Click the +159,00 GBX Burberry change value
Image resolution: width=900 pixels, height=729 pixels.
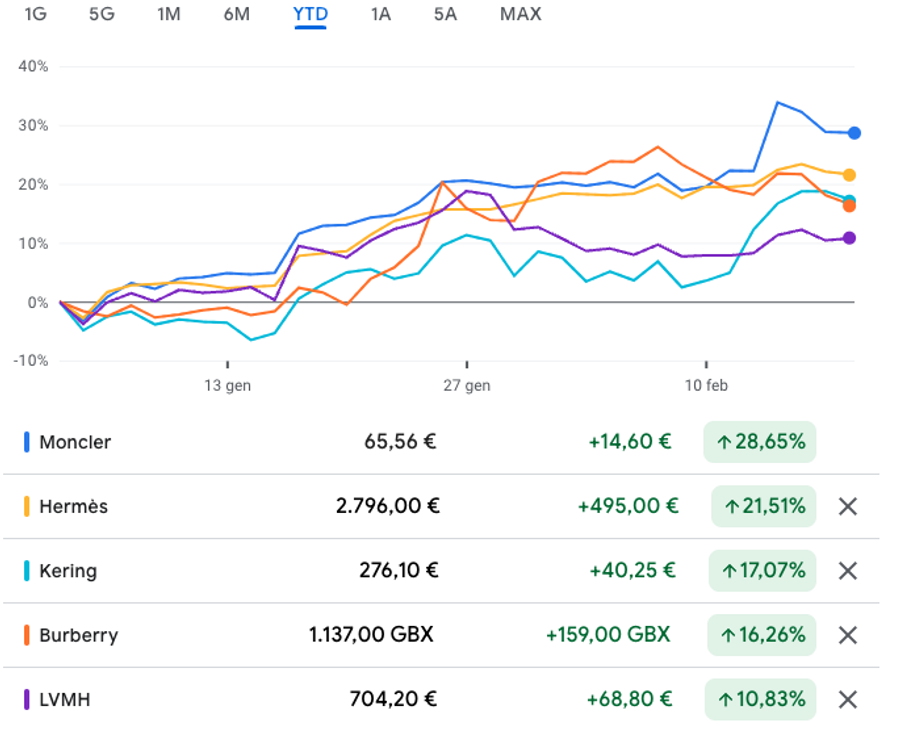pyautogui.click(x=608, y=634)
